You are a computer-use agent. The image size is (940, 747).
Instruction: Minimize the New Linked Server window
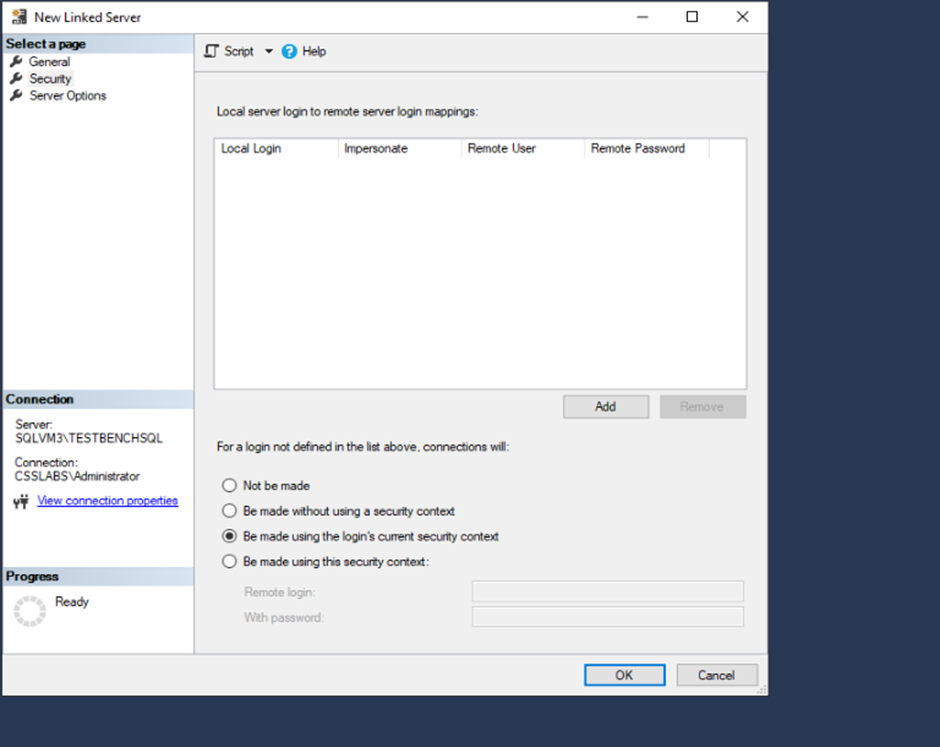tap(643, 17)
